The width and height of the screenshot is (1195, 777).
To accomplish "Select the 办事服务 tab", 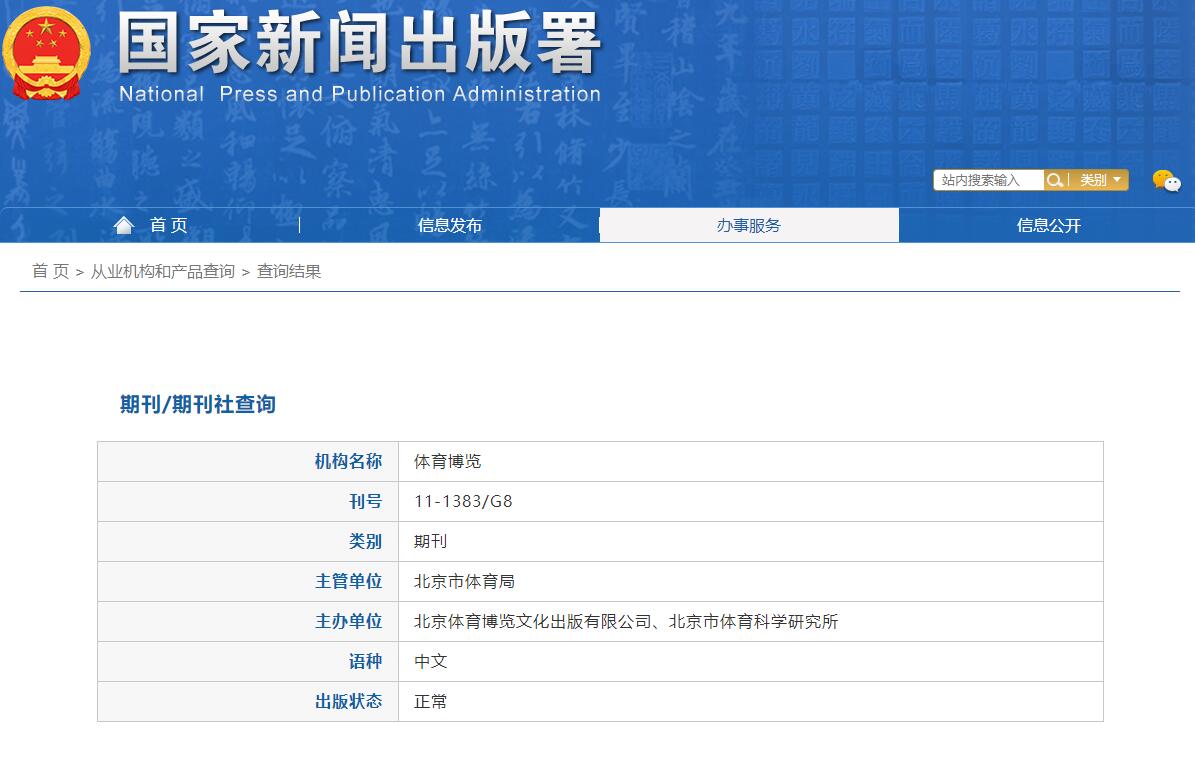I will pos(749,224).
